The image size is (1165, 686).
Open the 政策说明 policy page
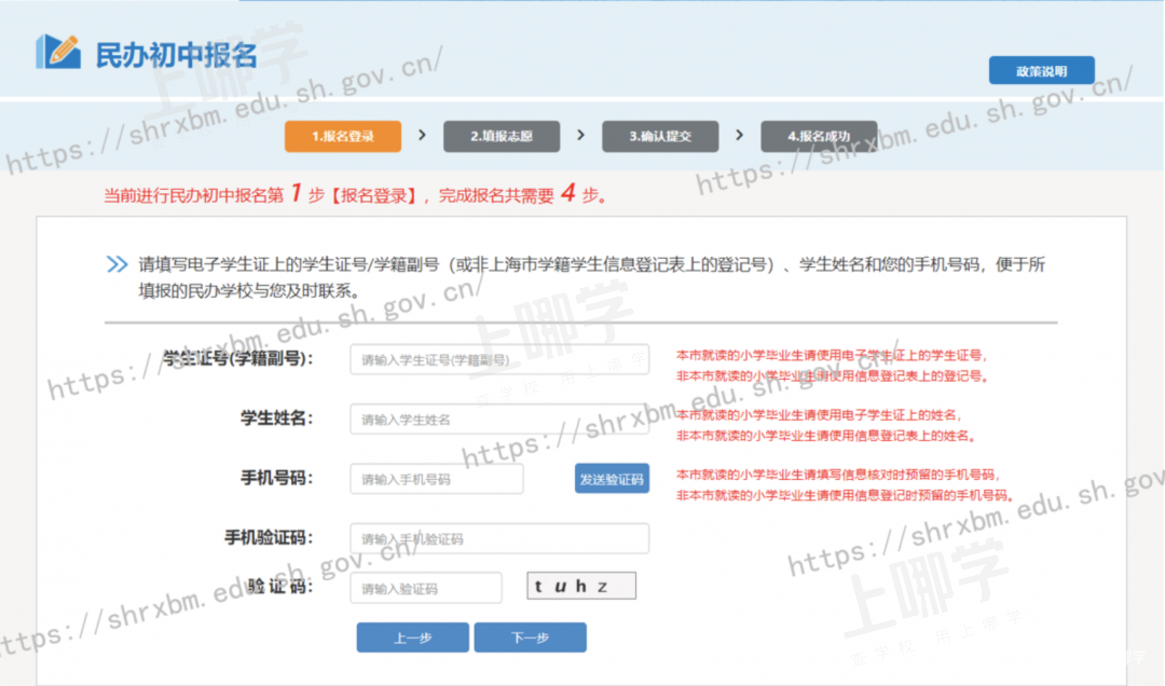pos(1041,71)
